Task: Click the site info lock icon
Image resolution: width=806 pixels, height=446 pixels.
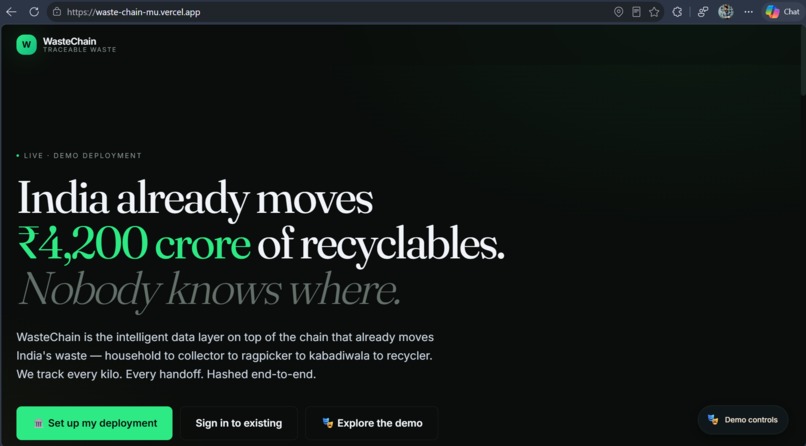Action: point(57,12)
